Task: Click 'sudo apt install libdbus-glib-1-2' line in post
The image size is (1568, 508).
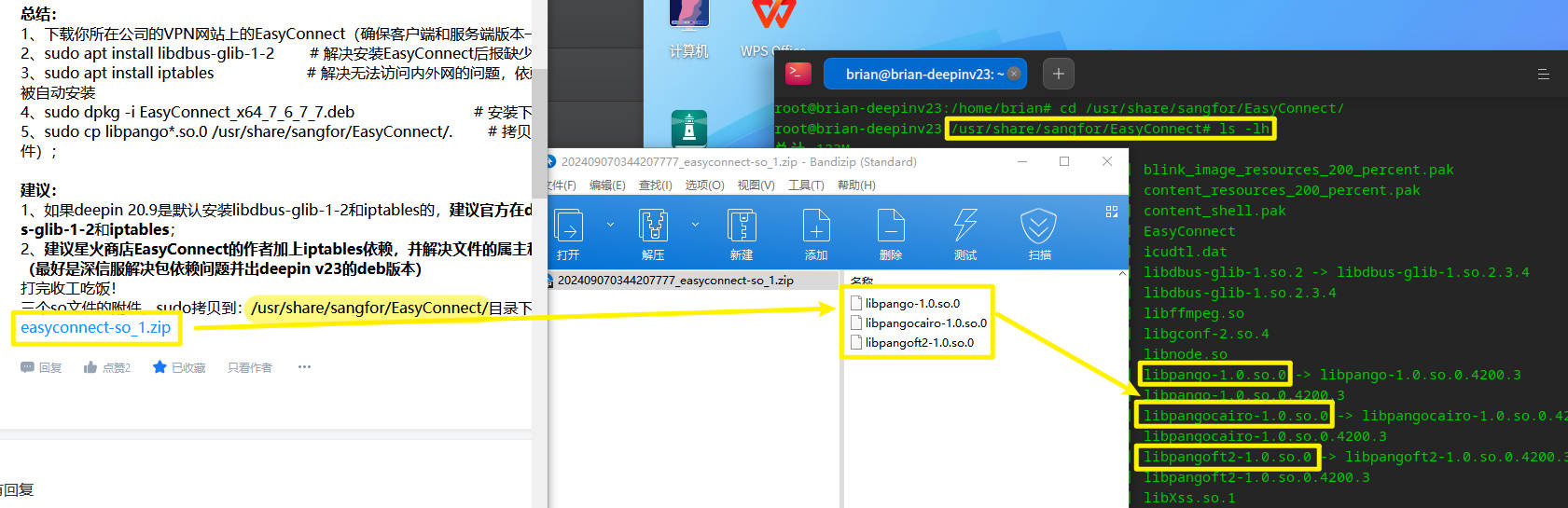Action: (x=160, y=53)
